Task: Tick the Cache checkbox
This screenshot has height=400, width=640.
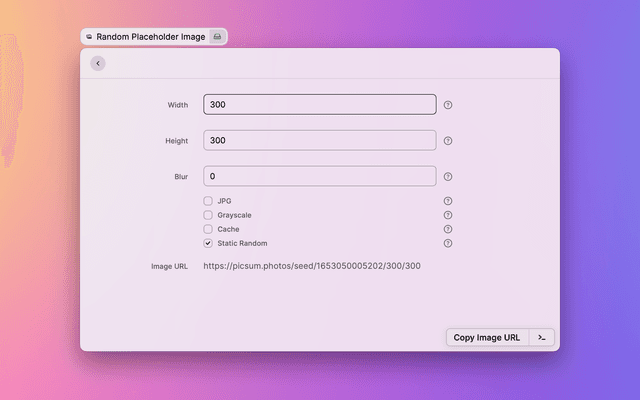Action: tap(208, 229)
